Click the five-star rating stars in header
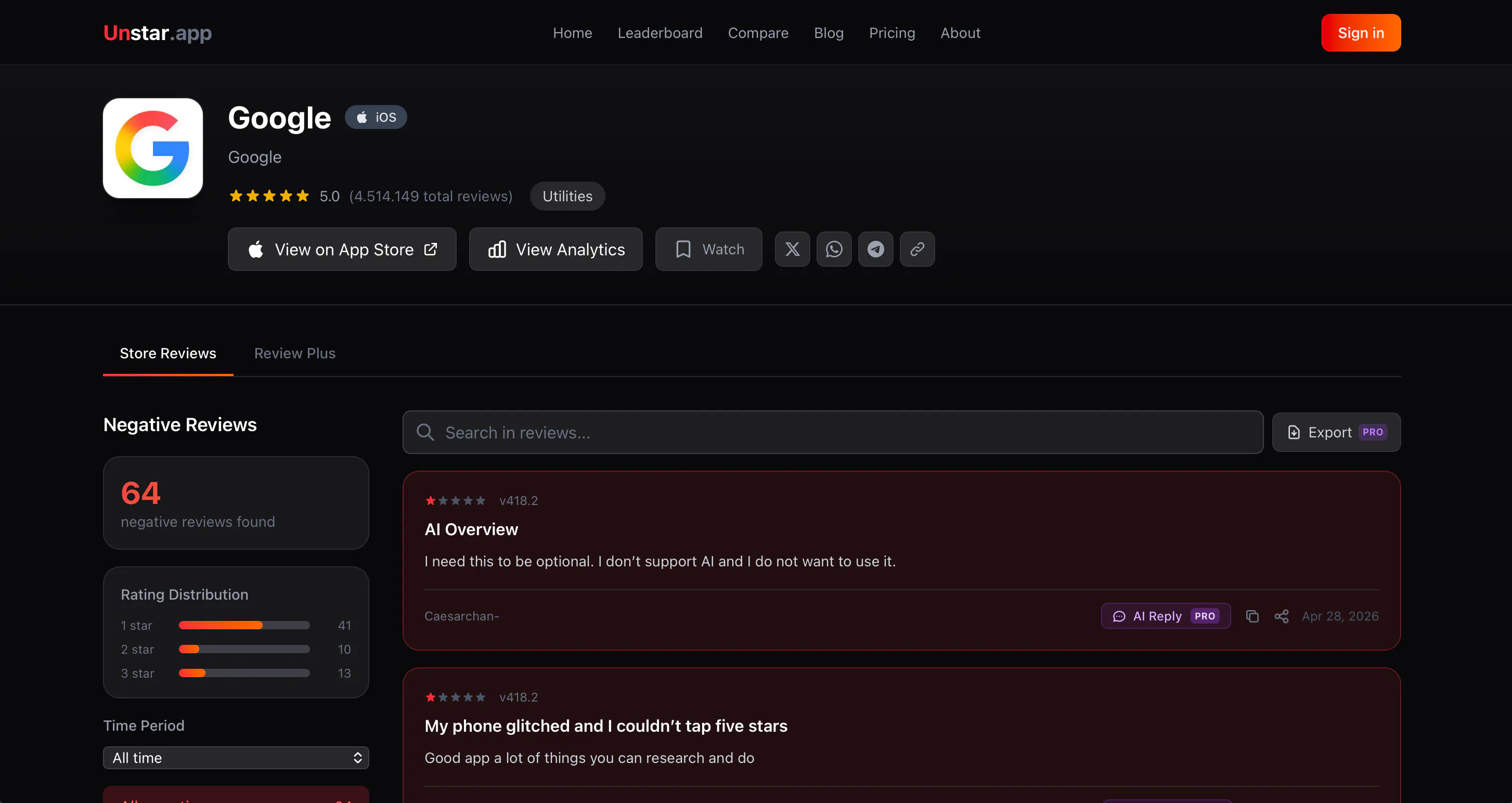The width and height of the screenshot is (1512, 803). (269, 196)
